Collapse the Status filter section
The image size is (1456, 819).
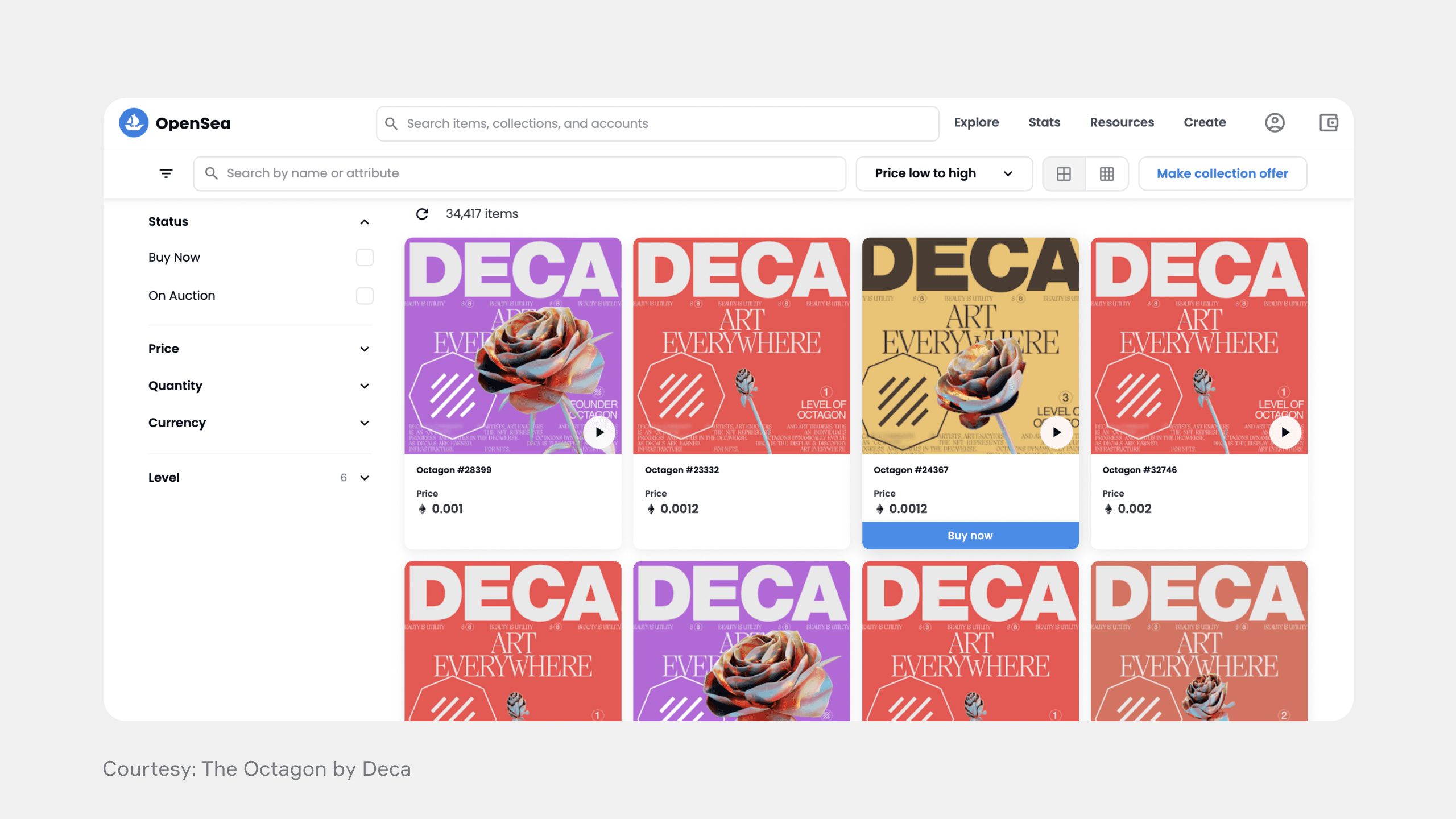[x=365, y=222]
